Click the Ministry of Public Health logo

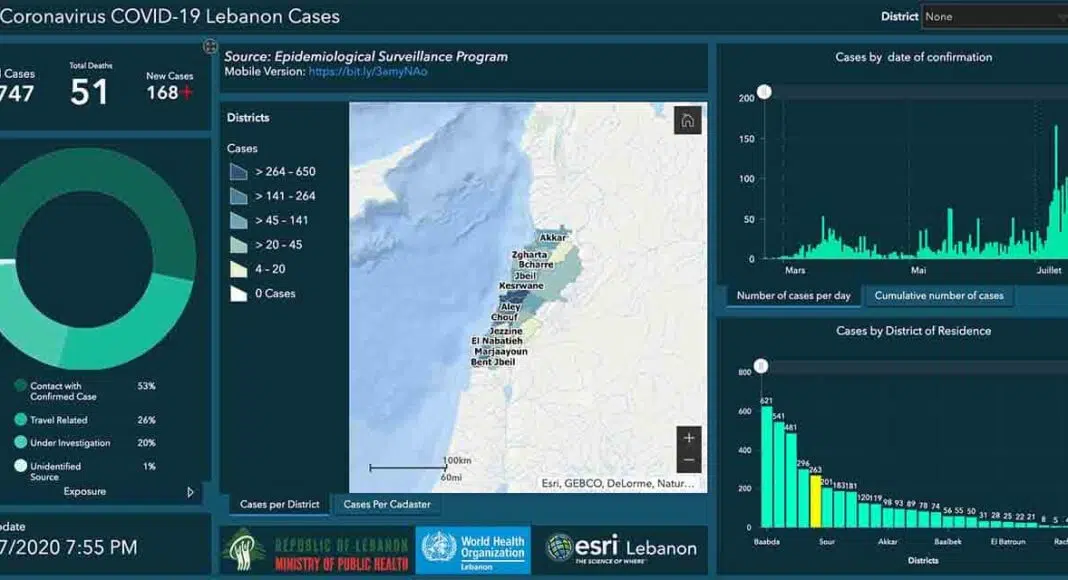316,552
